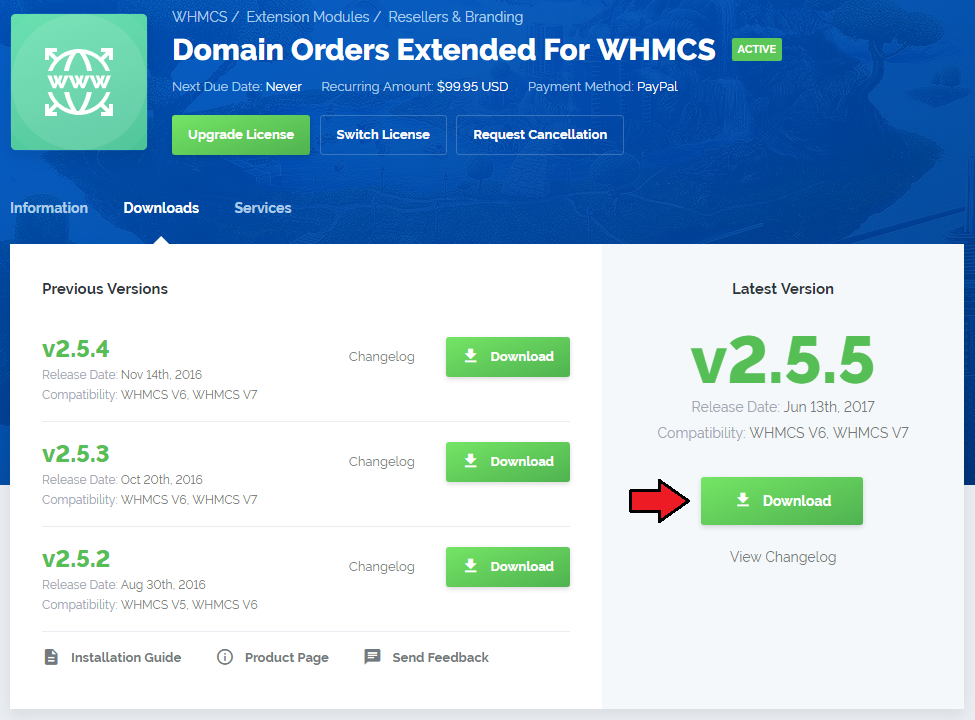Screen dimensions: 975x720
Task: View Changelog for v2.5.3
Action: 381,462
